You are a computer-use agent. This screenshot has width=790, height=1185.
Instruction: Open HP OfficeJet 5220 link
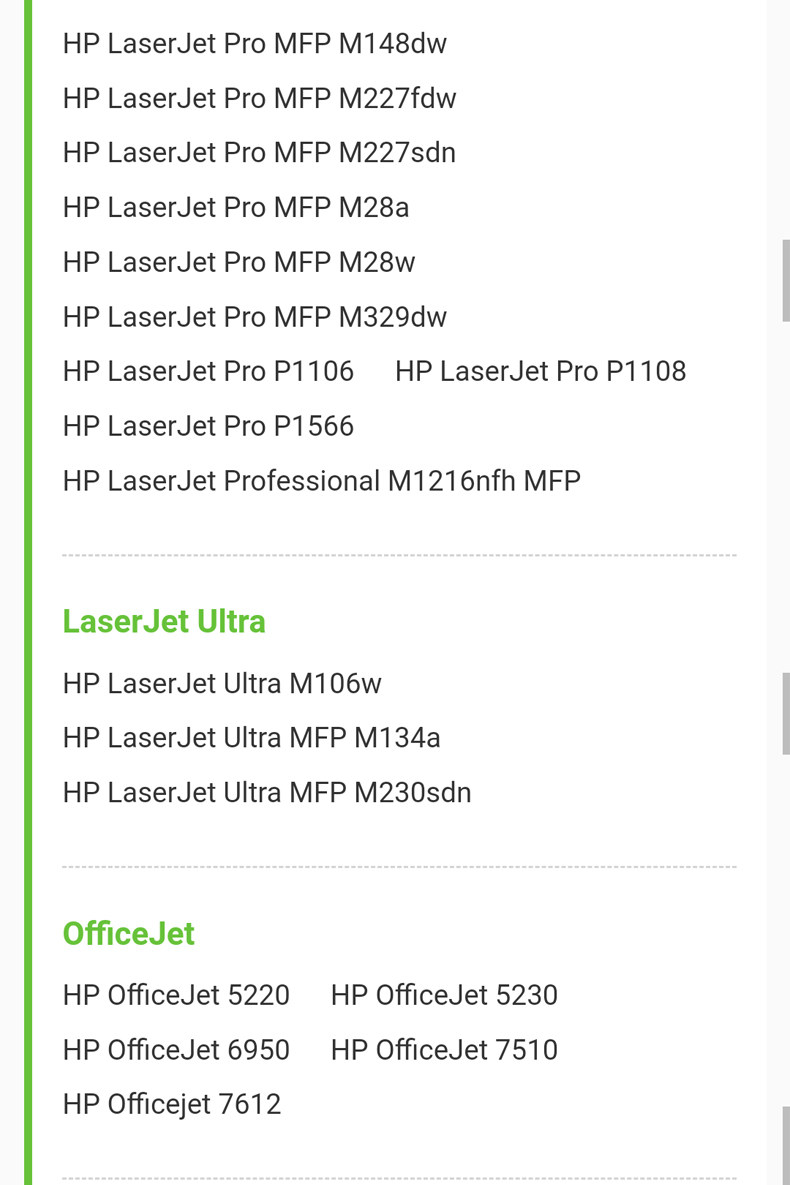(x=176, y=996)
